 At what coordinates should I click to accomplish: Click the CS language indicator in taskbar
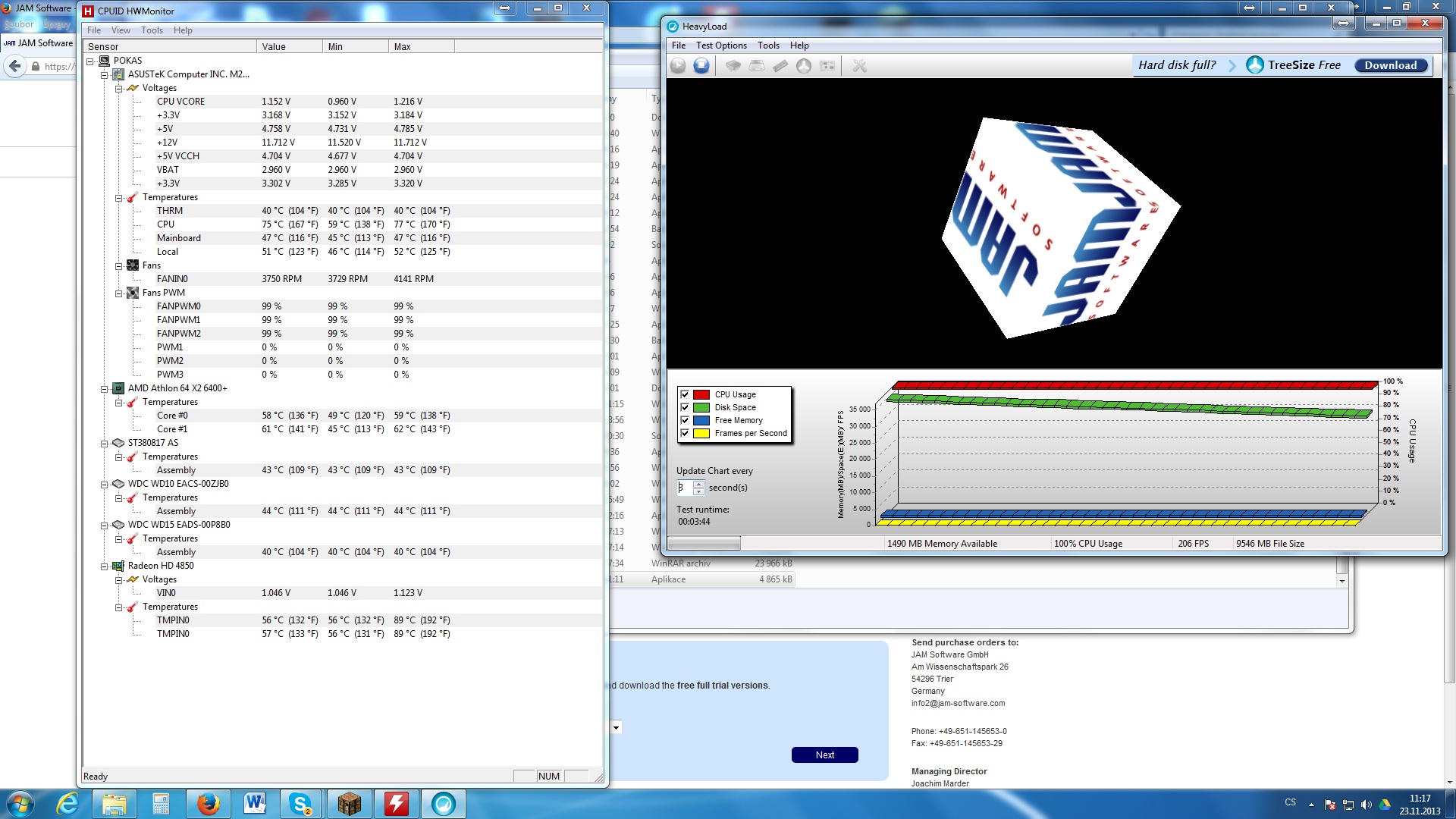click(1290, 802)
